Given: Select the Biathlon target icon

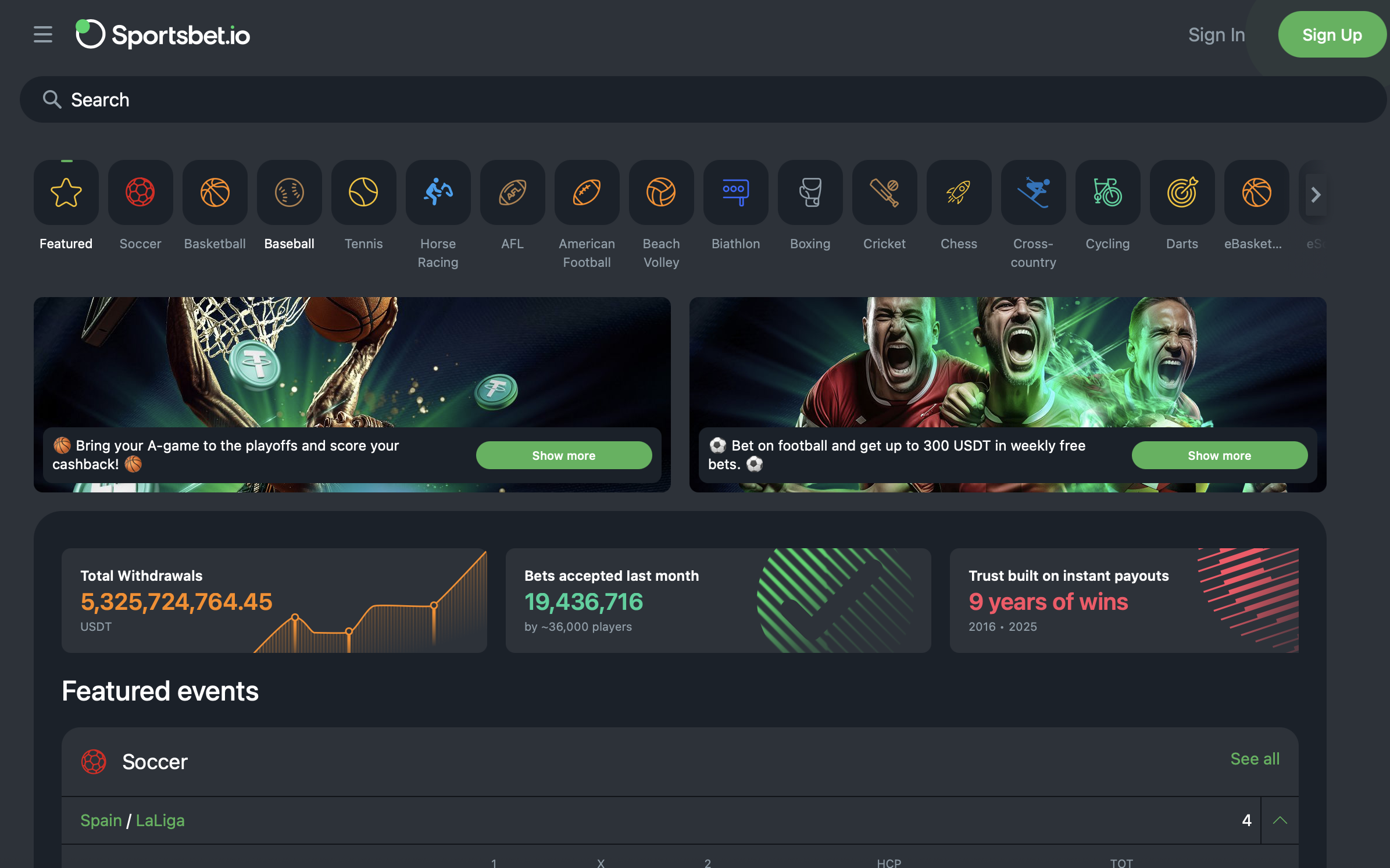Looking at the screenshot, I should pyautogui.click(x=736, y=192).
